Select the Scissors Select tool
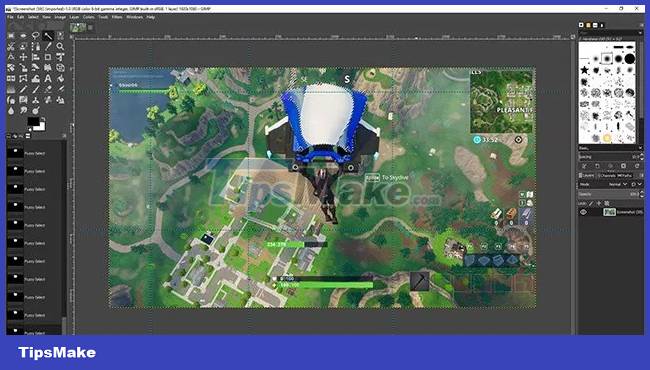This screenshot has width=650, height=370. [x=11, y=46]
